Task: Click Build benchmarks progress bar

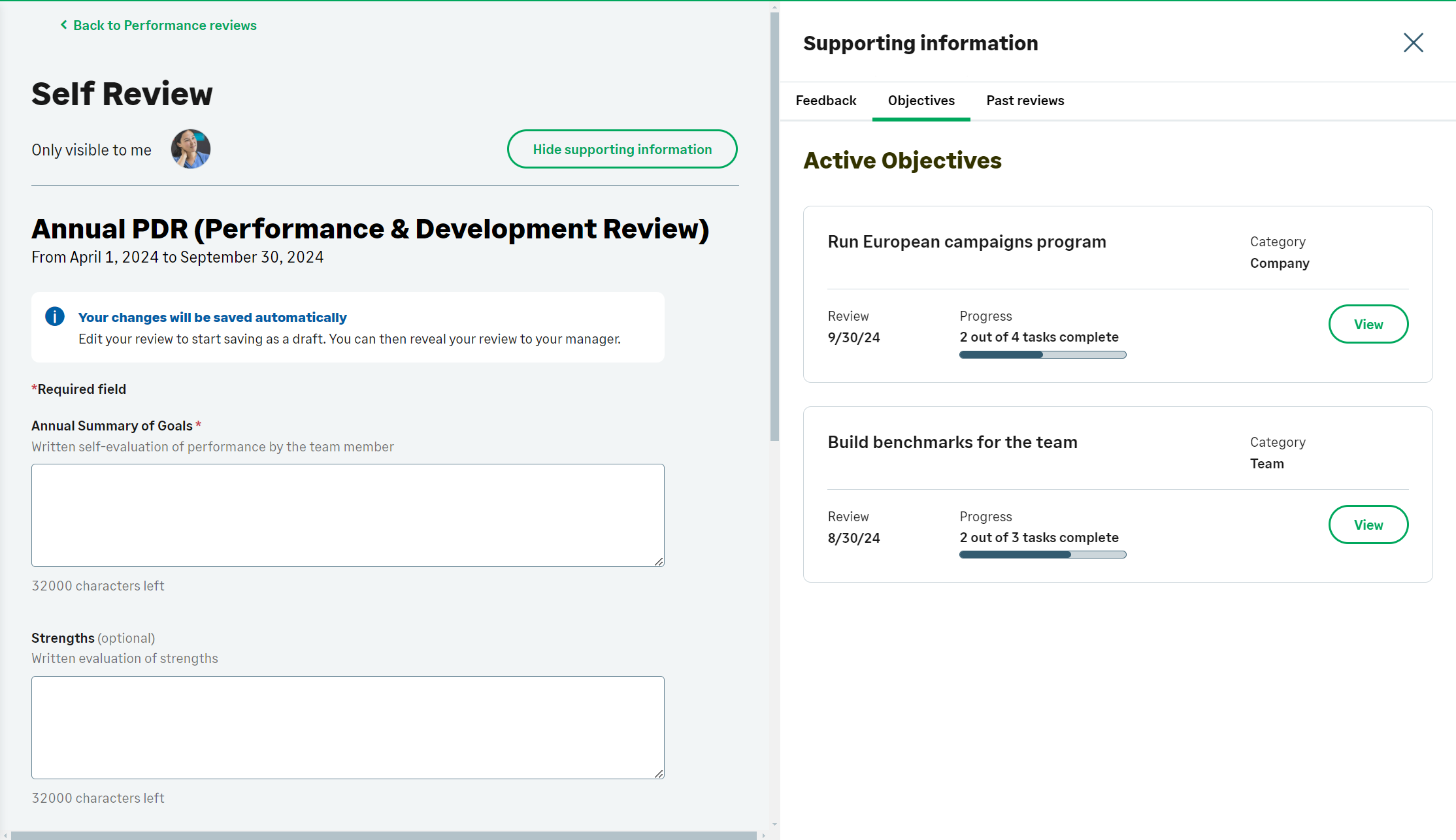Action: 1042,555
